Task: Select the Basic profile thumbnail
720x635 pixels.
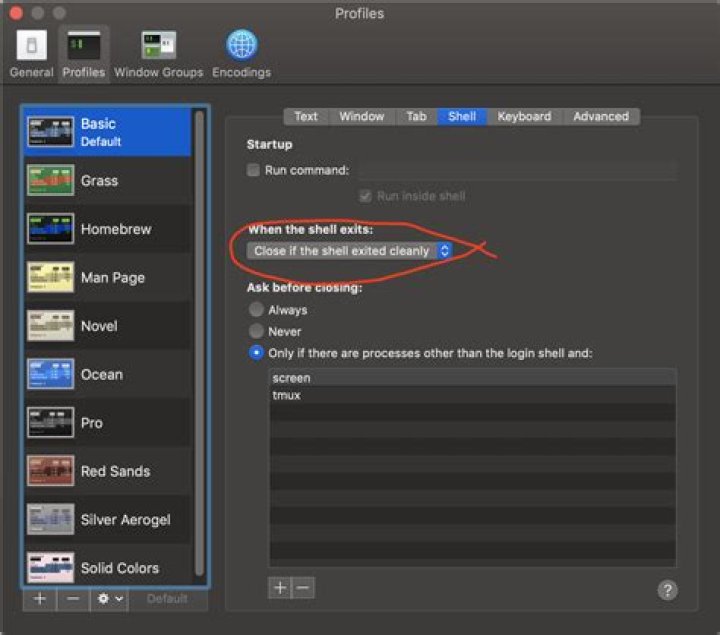Action: (x=51, y=132)
